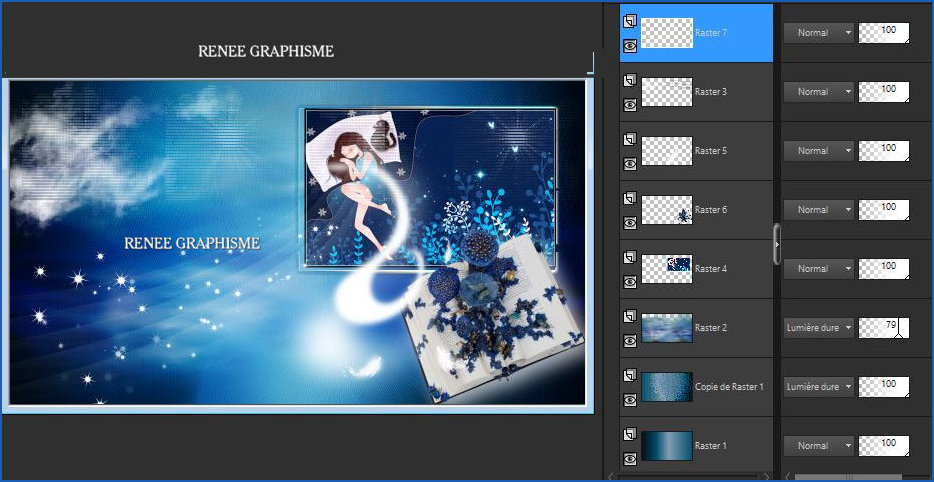Screen dimensions: 934x482
Task: Toggle visibility of Raster 5 layer
Action: click(630, 163)
